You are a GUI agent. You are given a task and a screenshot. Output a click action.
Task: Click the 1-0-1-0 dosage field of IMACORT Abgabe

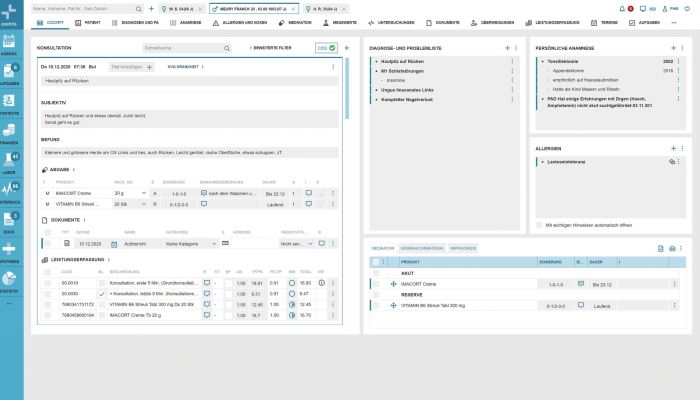[x=179, y=193]
